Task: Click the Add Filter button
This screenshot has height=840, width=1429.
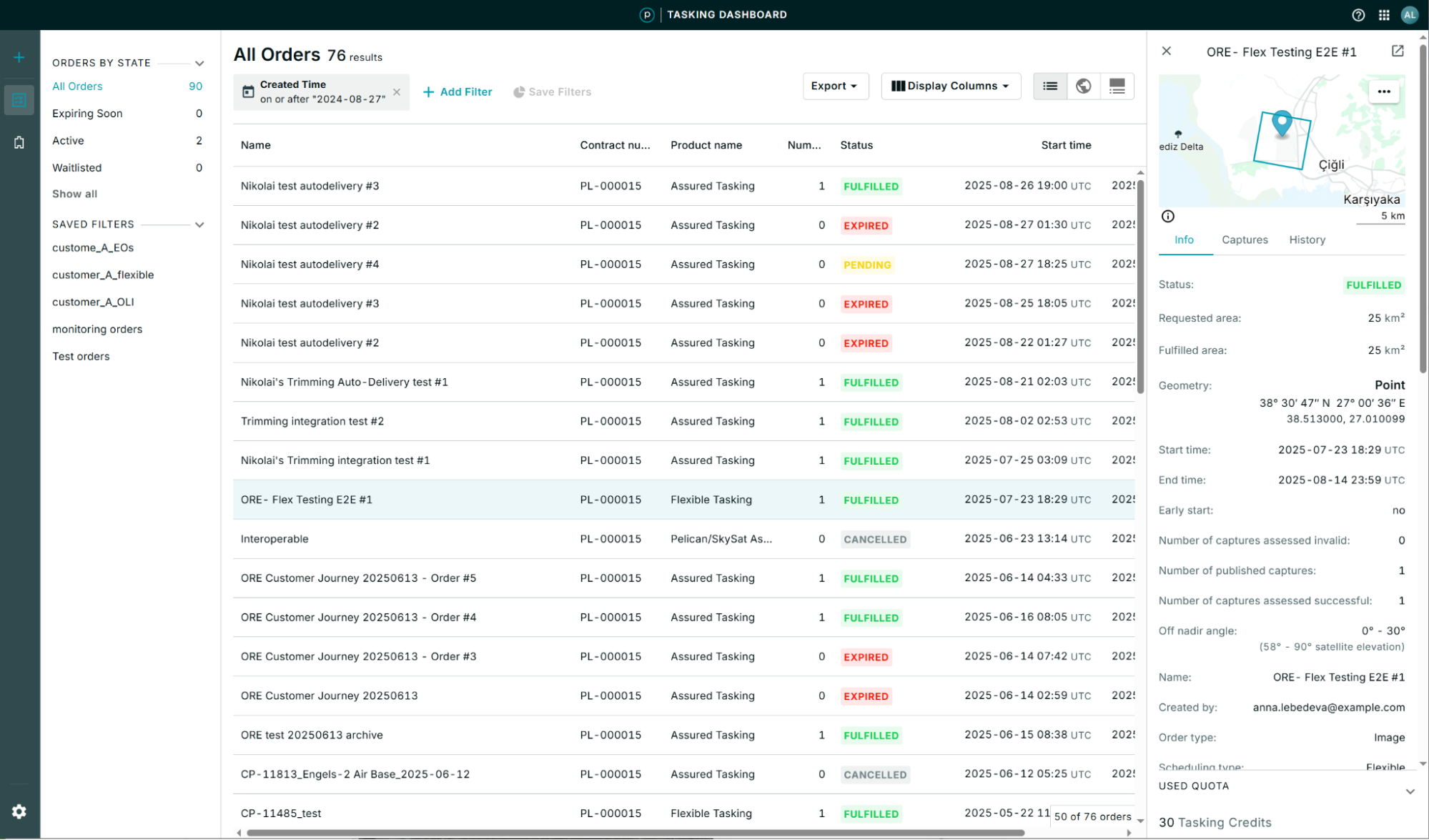Action: pyautogui.click(x=458, y=92)
